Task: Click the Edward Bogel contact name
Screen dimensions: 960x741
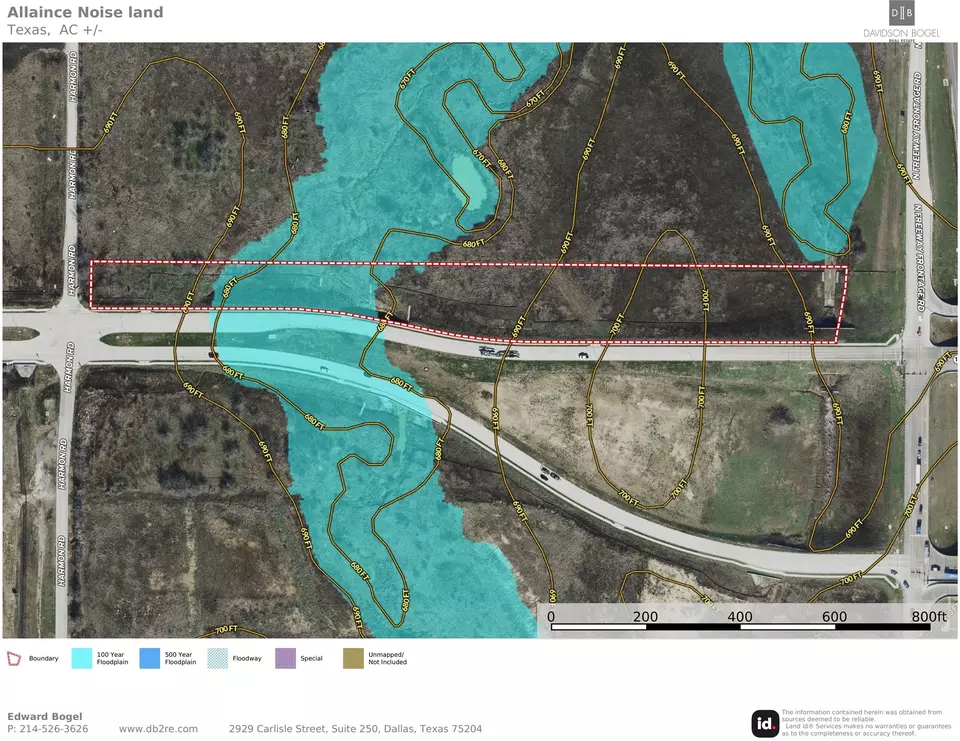Action: coord(45,717)
